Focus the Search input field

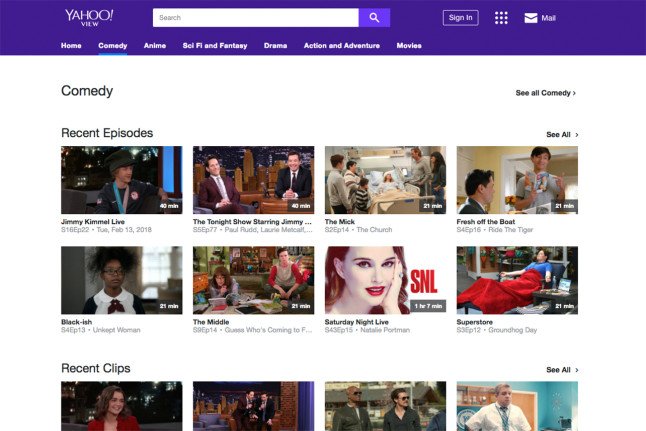pos(256,18)
